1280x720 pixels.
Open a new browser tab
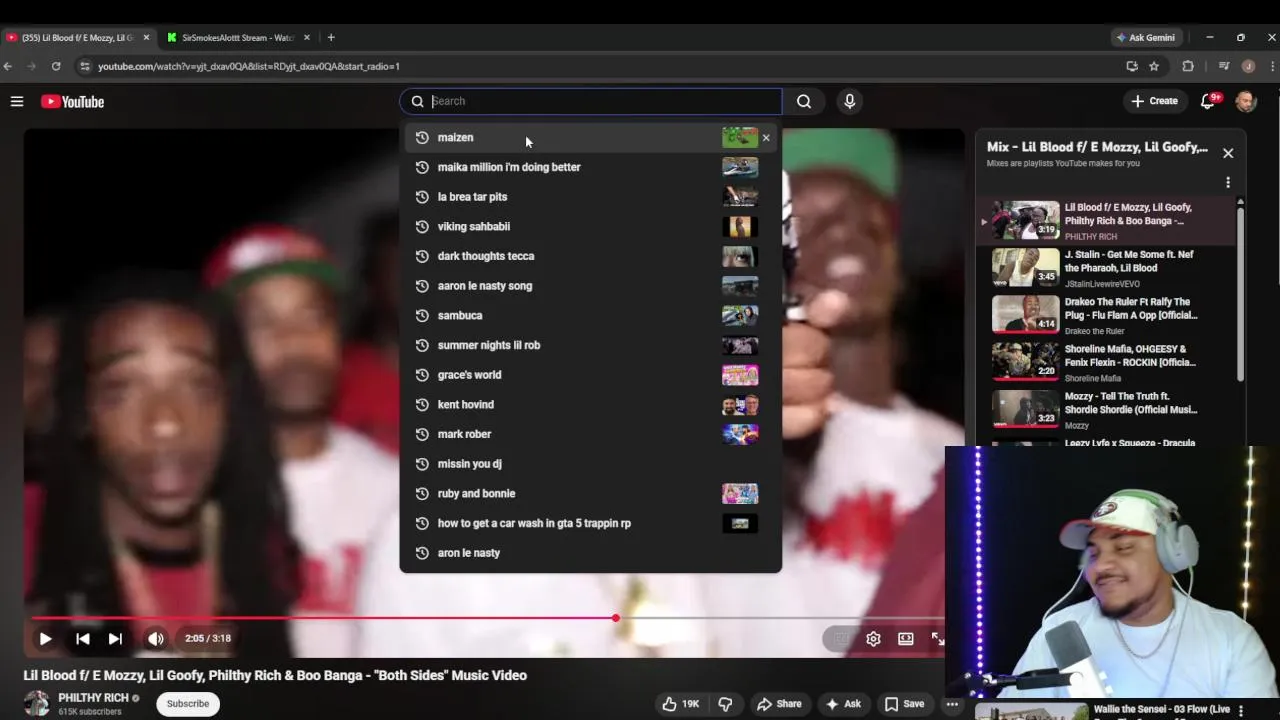click(x=331, y=38)
